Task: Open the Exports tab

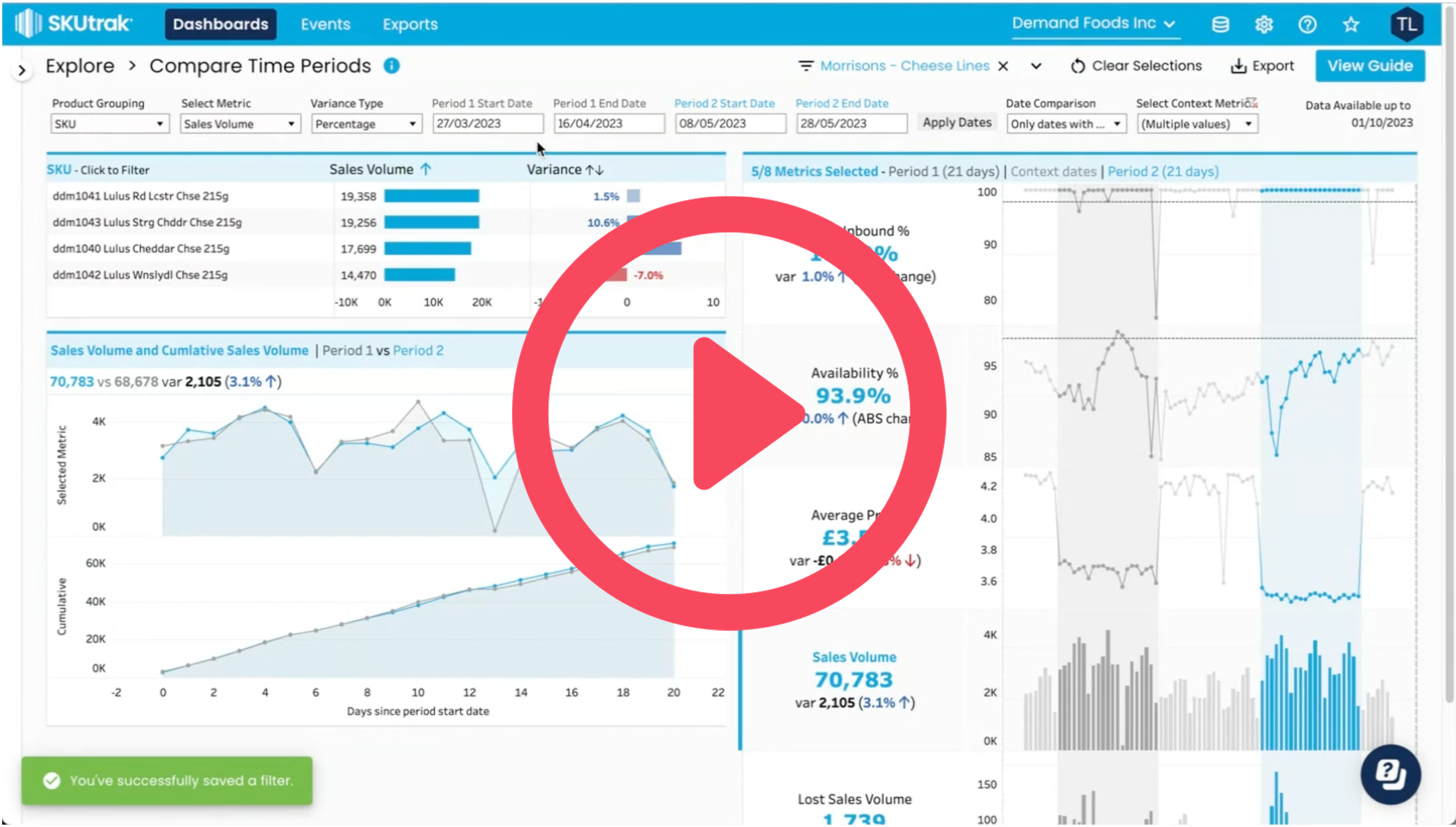Action: click(x=410, y=24)
